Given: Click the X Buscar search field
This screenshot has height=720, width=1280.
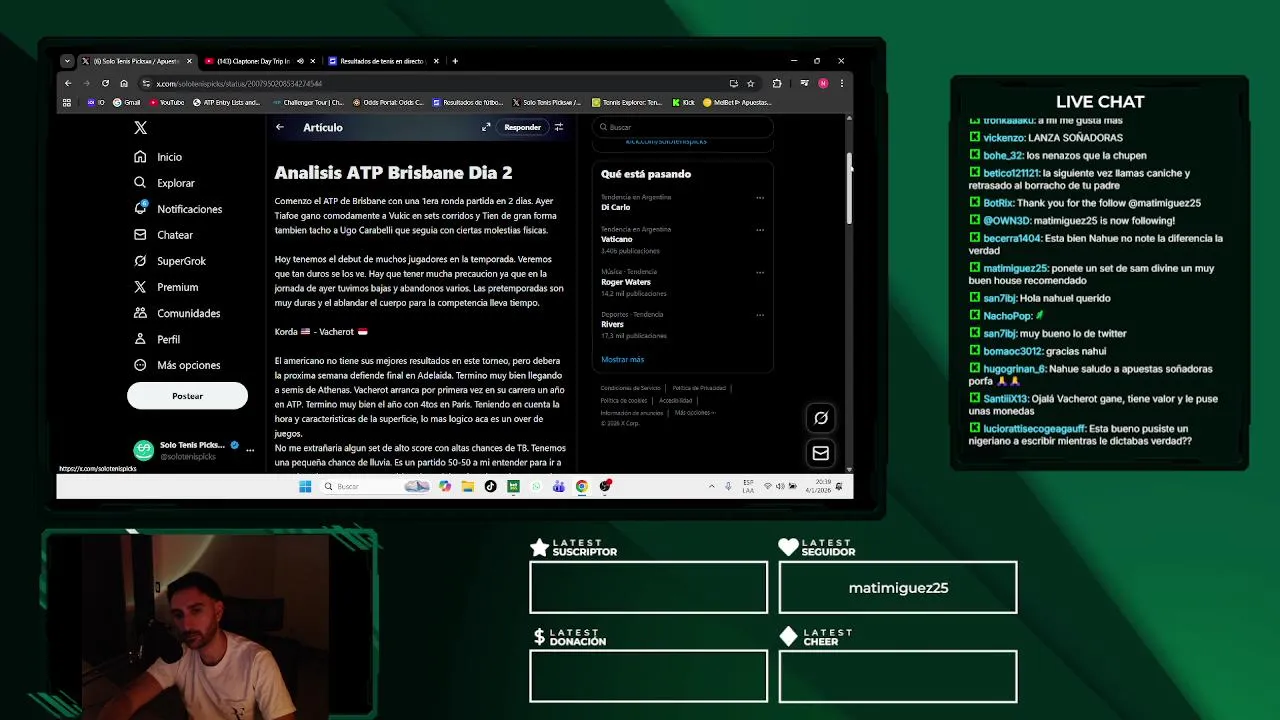Looking at the screenshot, I should (x=683, y=127).
